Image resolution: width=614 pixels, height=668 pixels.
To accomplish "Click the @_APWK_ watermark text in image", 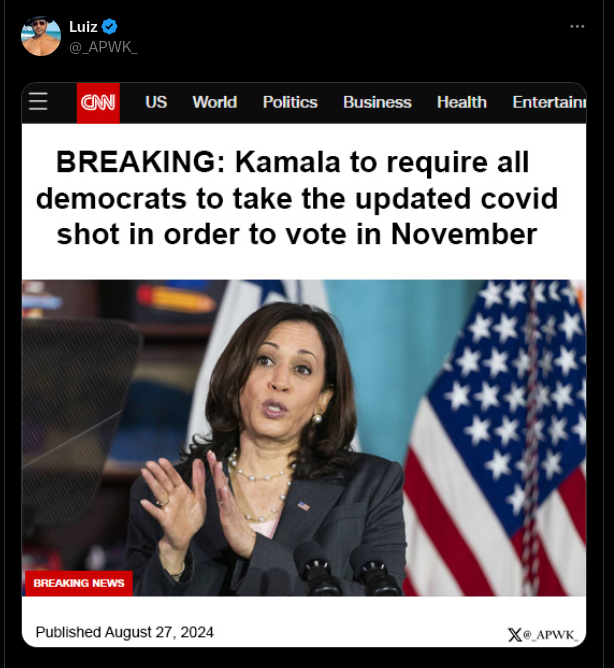I will 550,635.
